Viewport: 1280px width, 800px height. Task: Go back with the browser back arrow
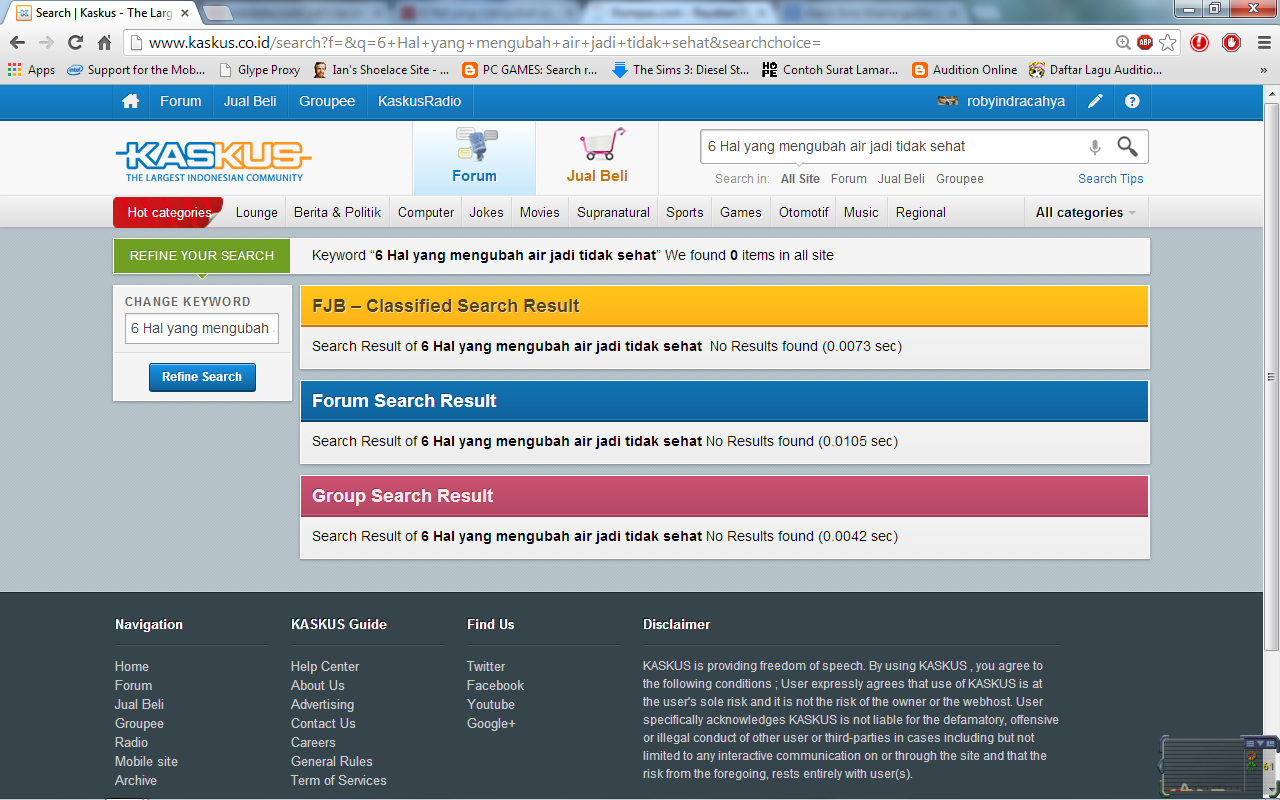click(17, 43)
